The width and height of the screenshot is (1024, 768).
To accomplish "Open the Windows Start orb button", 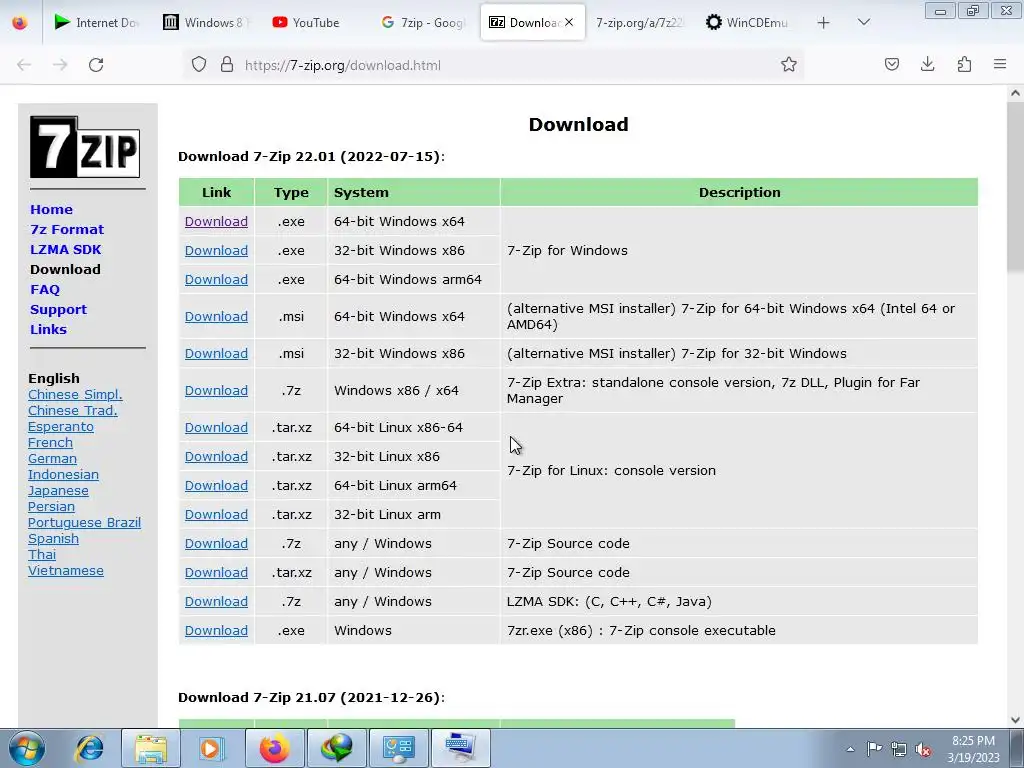I will tap(25, 748).
